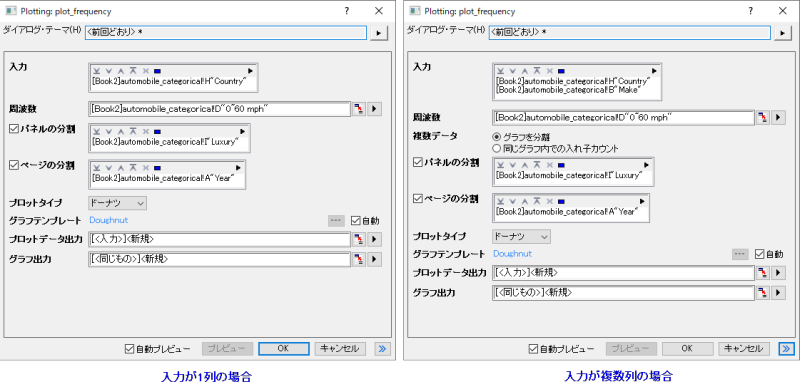
Task: Left dialog: move 入力 list item up
Action: coord(120,71)
